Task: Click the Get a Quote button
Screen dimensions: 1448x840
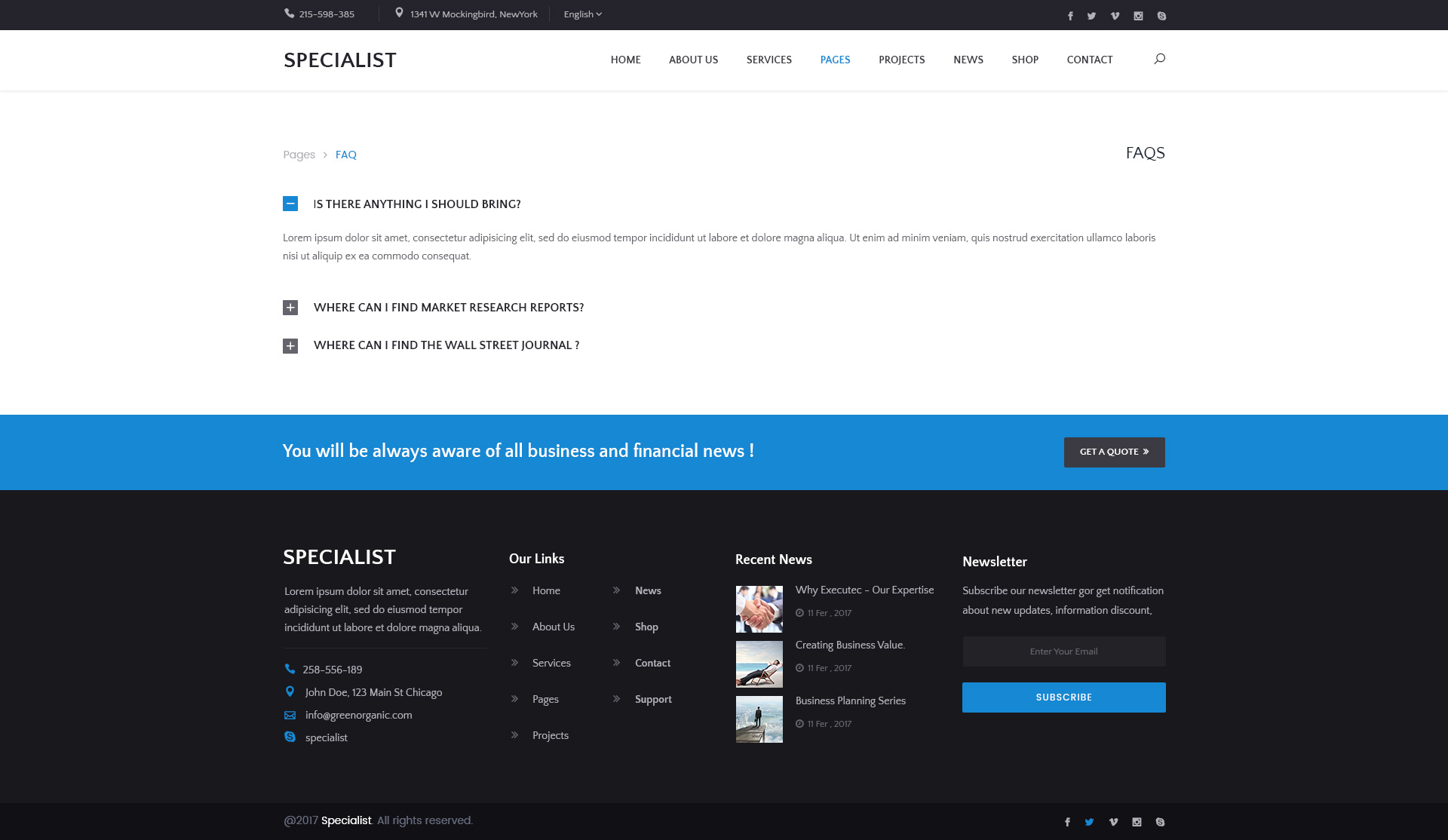Action: (x=1114, y=452)
